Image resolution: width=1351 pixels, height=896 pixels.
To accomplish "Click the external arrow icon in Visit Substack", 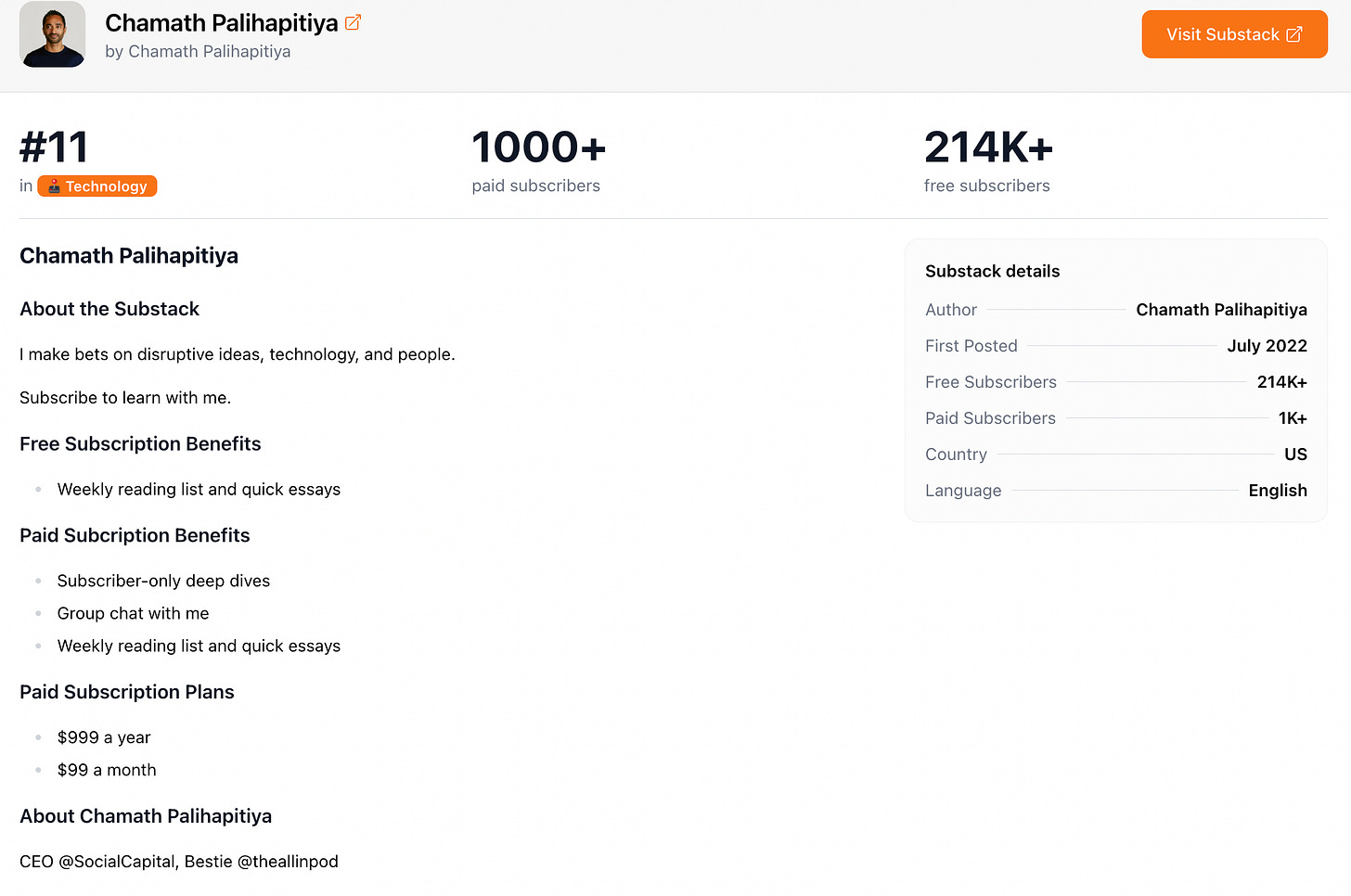I will click(1294, 34).
